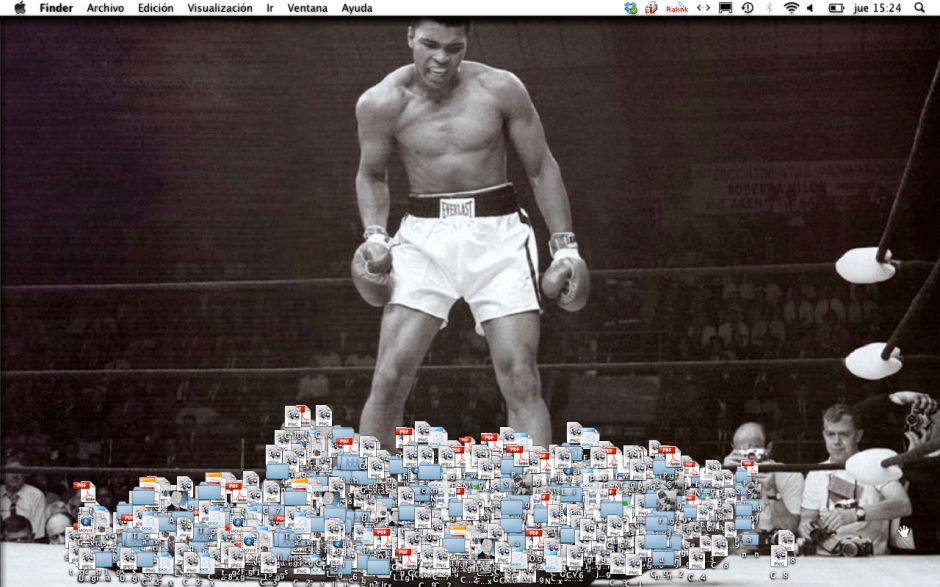Image resolution: width=940 pixels, height=587 pixels.
Task: Click the Finder application menu
Action: (56, 8)
